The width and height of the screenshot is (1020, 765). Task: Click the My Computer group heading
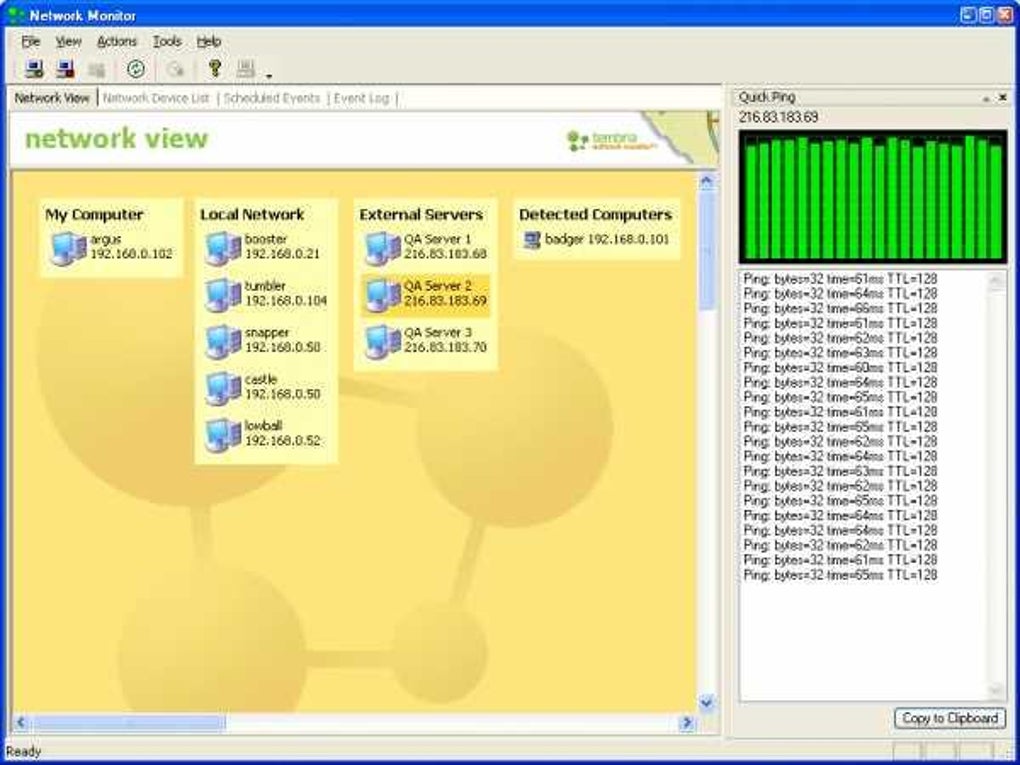point(94,215)
